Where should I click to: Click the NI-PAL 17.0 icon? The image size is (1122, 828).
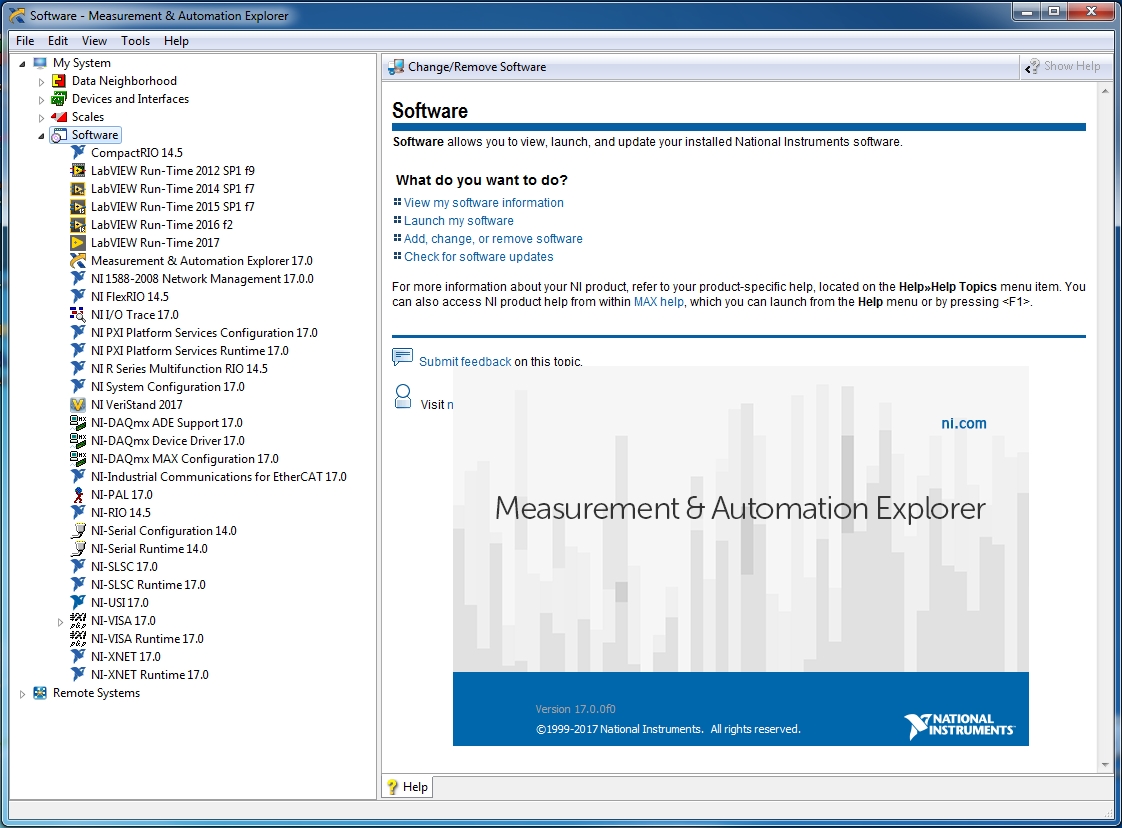point(78,495)
